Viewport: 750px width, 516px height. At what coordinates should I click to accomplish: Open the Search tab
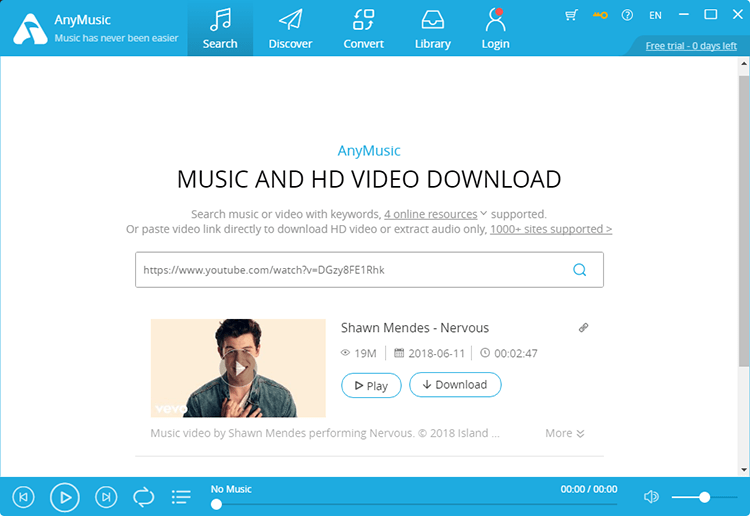pos(220,28)
